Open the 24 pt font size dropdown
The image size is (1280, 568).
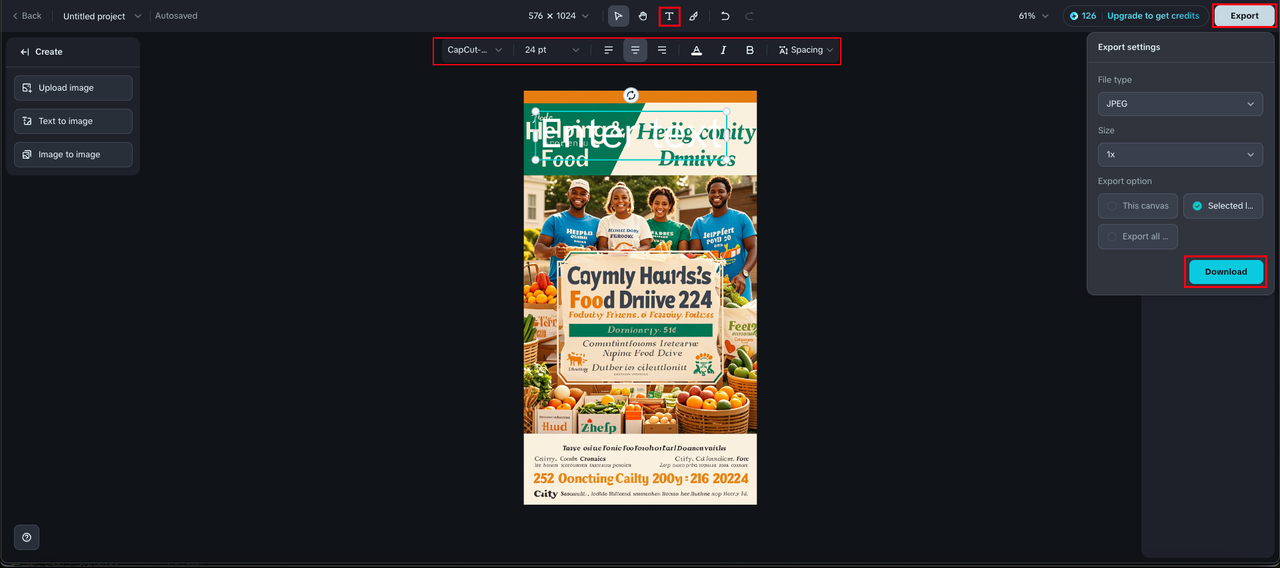(551, 50)
